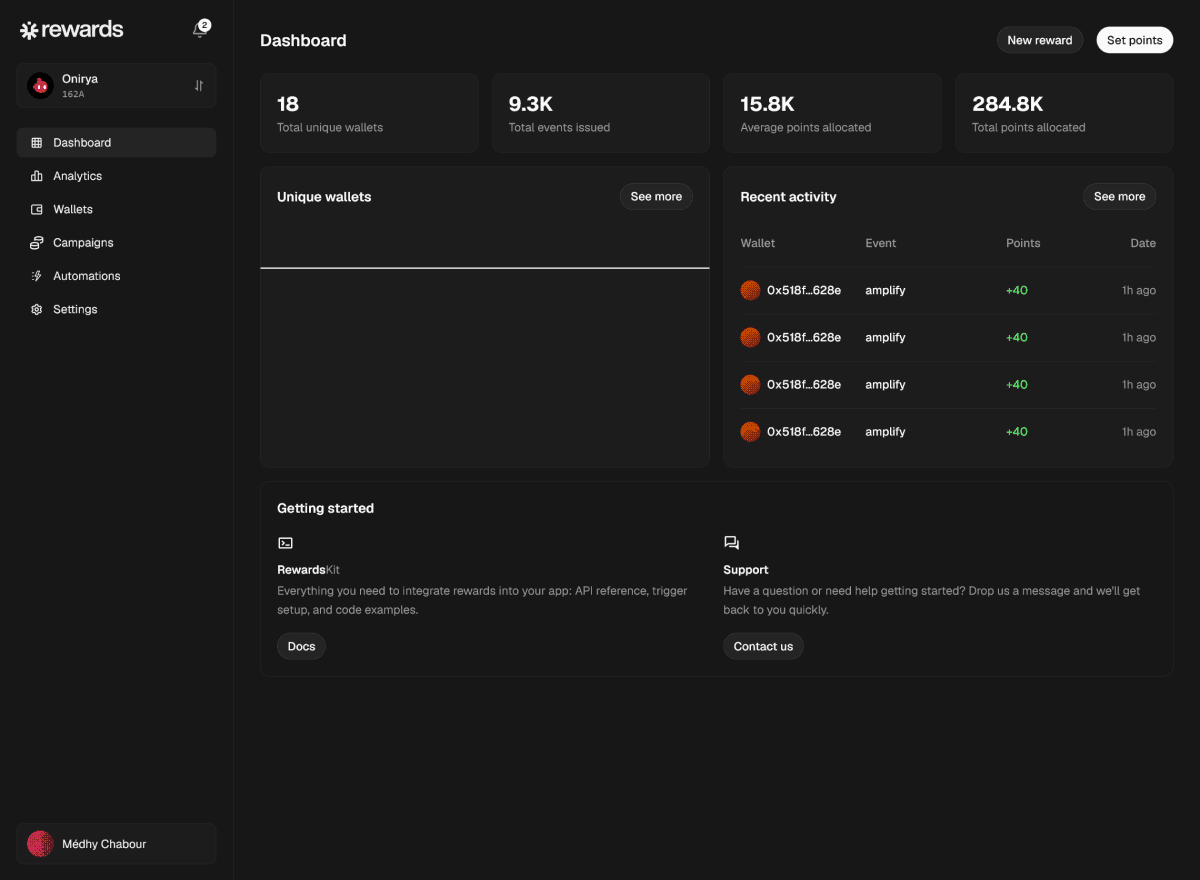
Task: Click the New reward button
Action: click(1040, 40)
